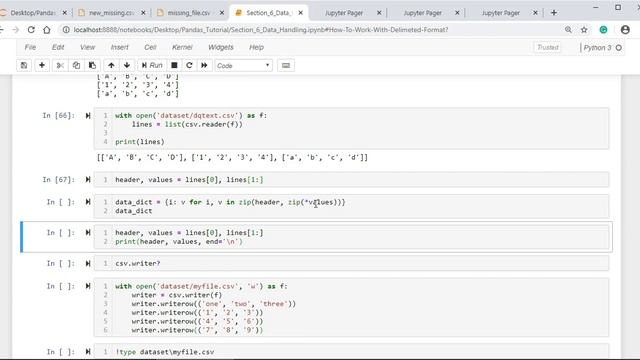Open the browser home page icon

coord(47,30)
